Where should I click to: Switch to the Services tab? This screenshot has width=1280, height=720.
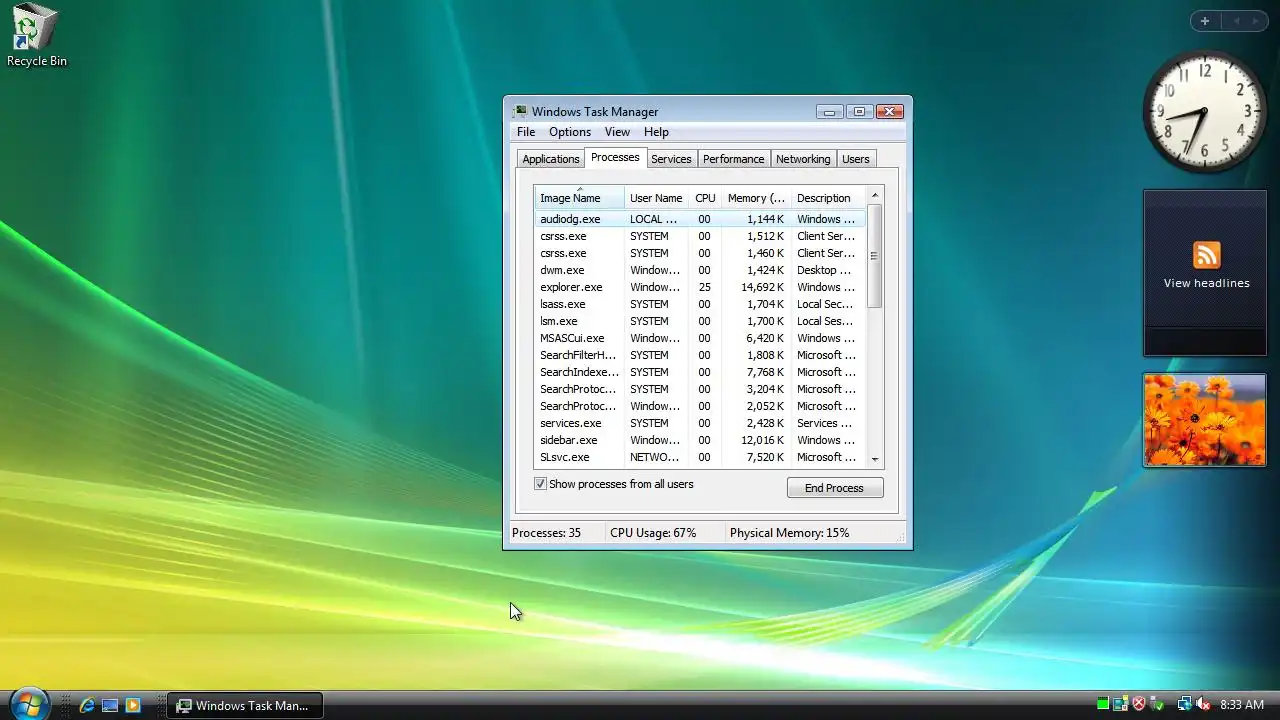tap(671, 159)
